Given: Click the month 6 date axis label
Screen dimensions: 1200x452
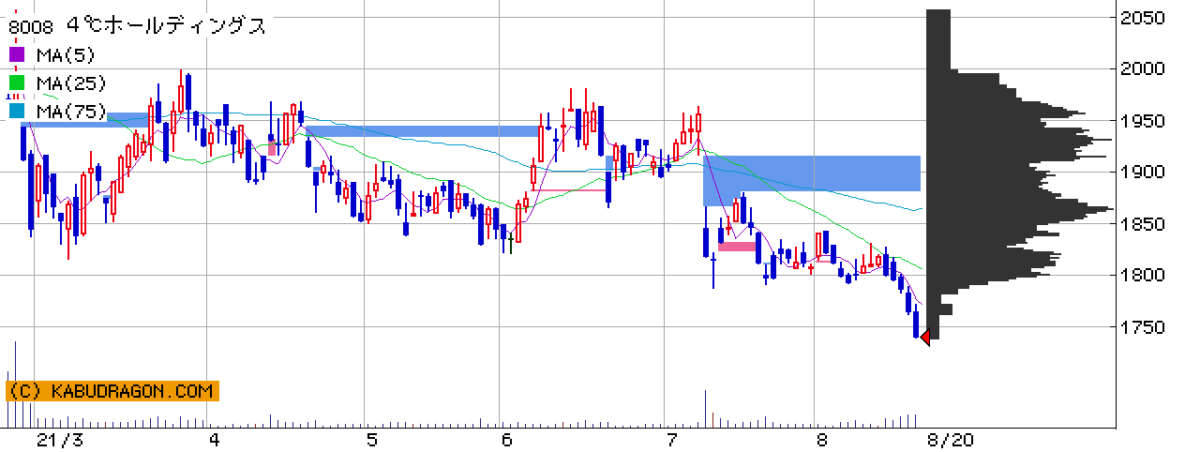Looking at the screenshot, I should (x=506, y=439).
